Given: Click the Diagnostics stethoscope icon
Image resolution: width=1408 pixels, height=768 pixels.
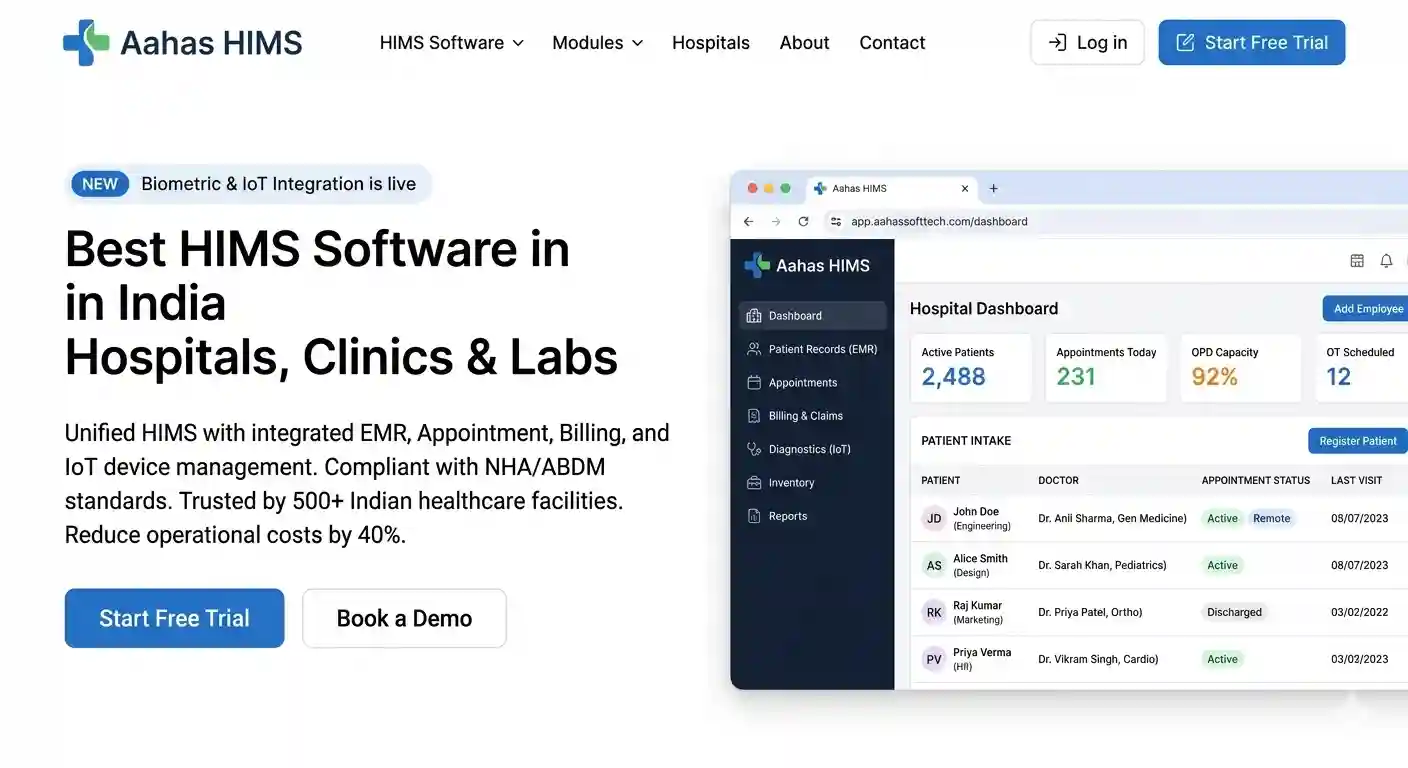Looking at the screenshot, I should (754, 449).
